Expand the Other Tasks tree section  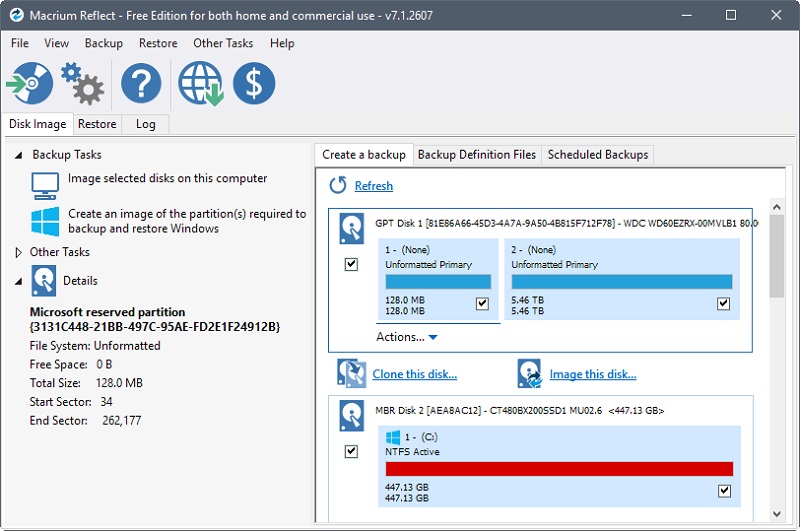coord(18,253)
